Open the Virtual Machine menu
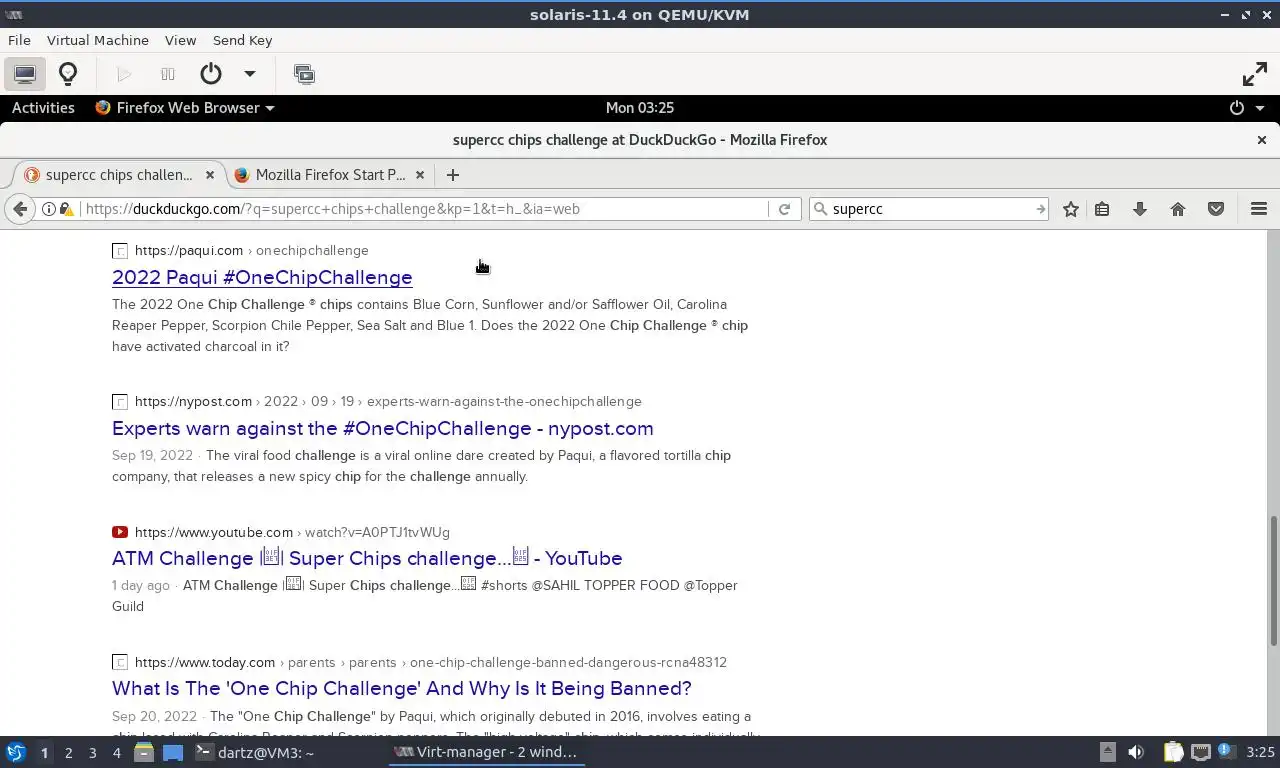 (98, 40)
